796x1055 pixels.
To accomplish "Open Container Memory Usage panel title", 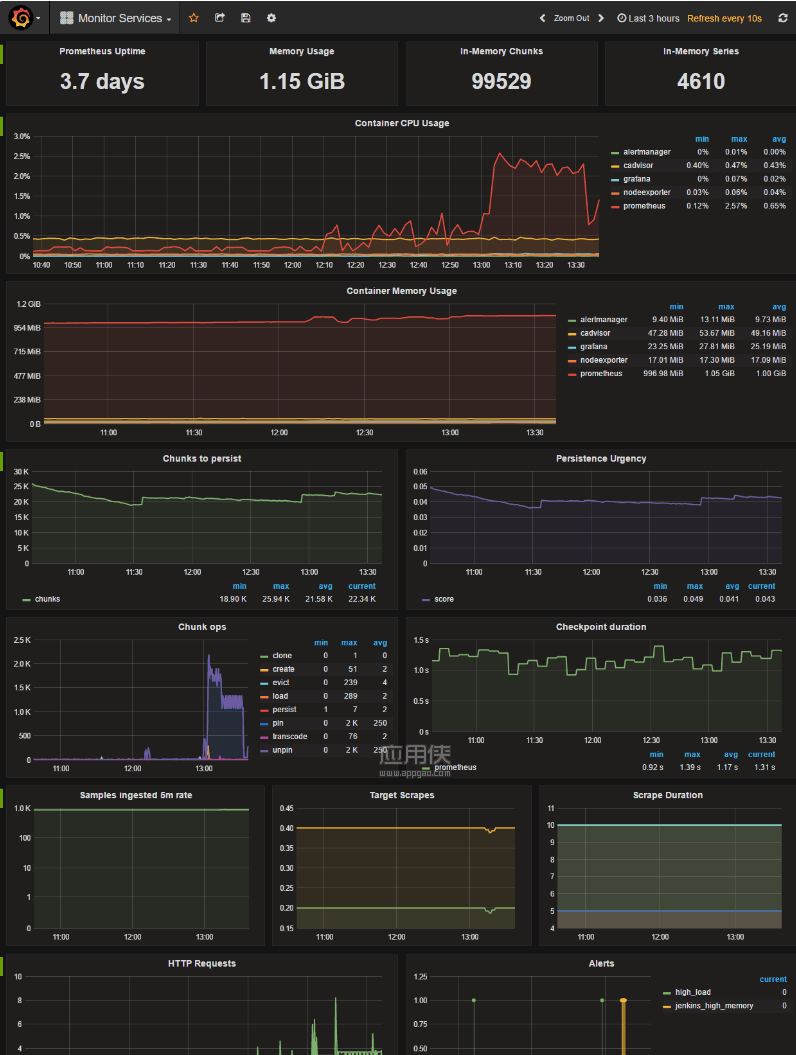I will point(402,291).
